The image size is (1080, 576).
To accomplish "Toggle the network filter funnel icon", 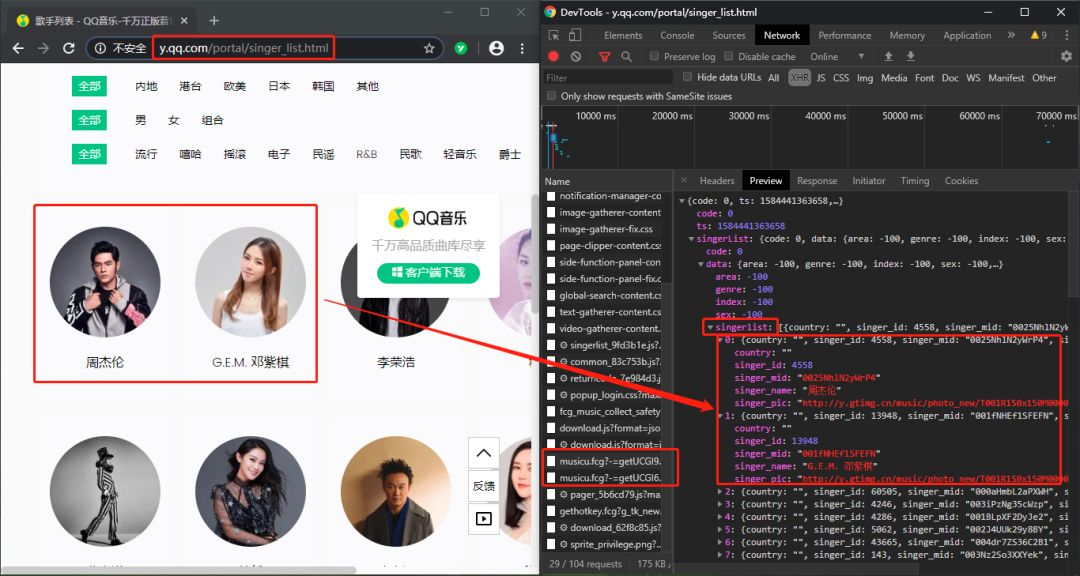I will [x=605, y=56].
